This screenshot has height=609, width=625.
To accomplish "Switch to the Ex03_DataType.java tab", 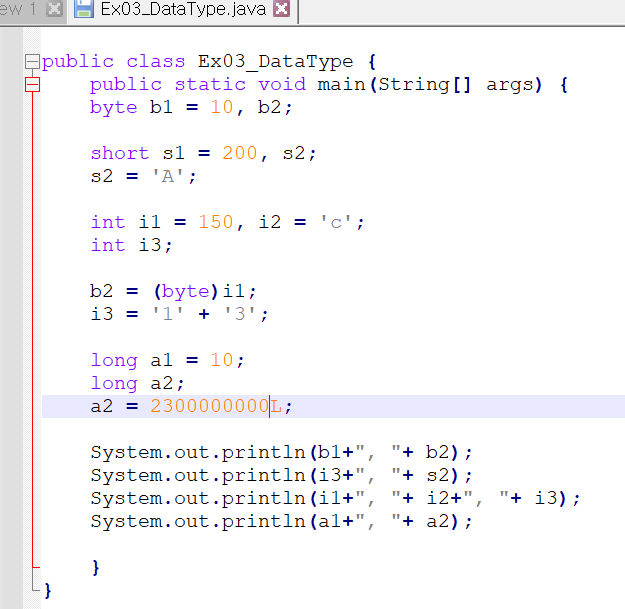I will (183, 10).
